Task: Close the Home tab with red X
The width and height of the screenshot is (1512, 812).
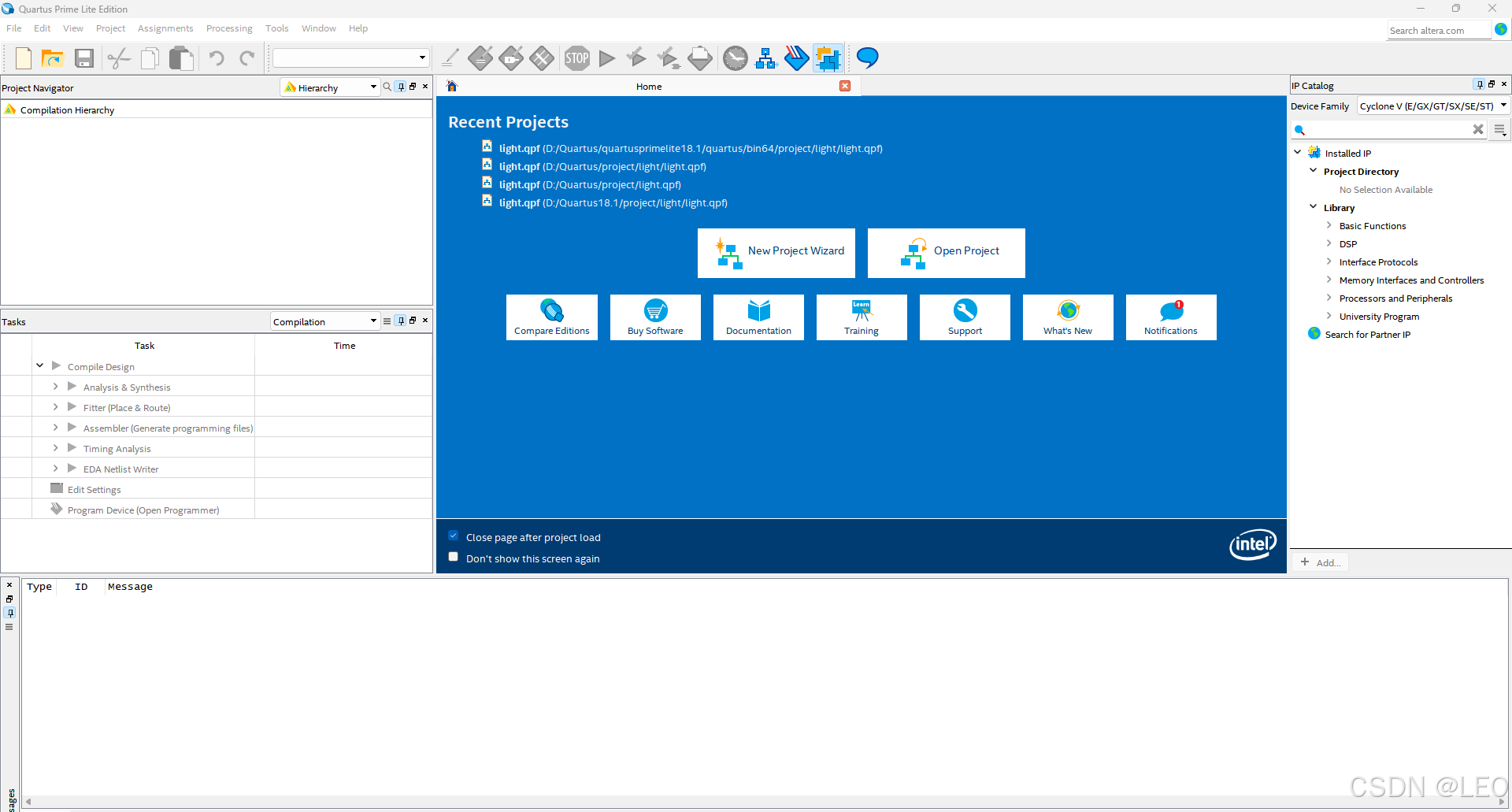Action: pyautogui.click(x=845, y=86)
